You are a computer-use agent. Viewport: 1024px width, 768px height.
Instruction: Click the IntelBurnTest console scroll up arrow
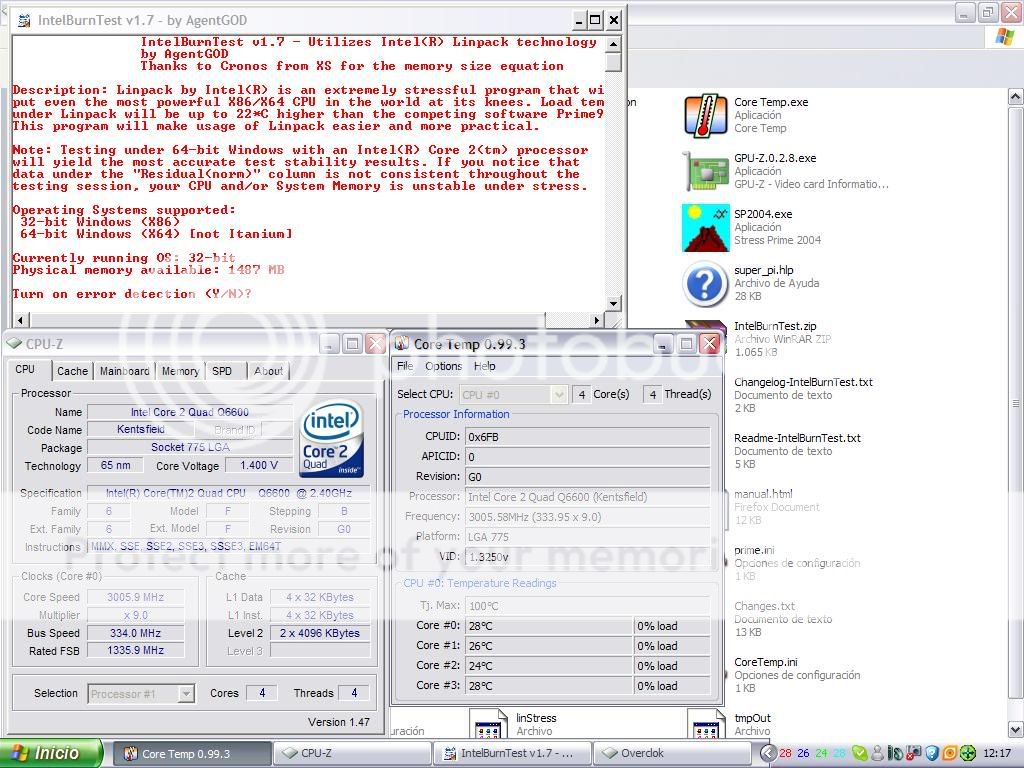(613, 44)
